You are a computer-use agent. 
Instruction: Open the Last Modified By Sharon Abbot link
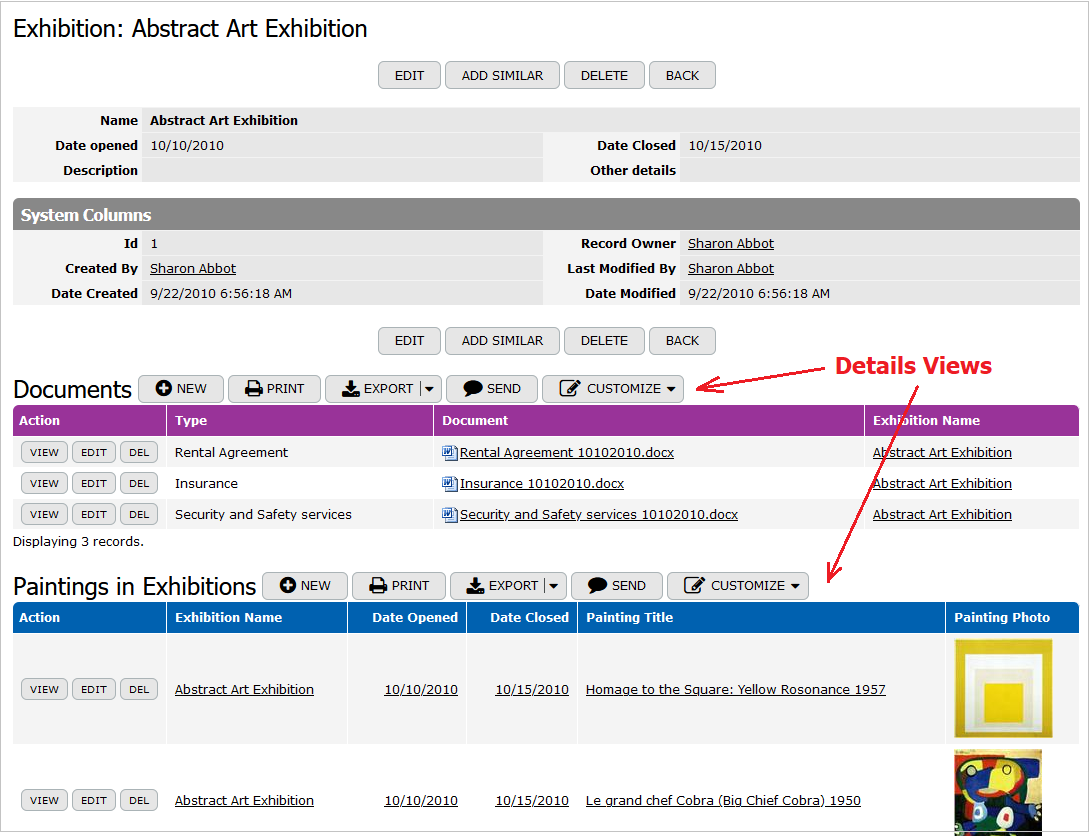click(731, 268)
